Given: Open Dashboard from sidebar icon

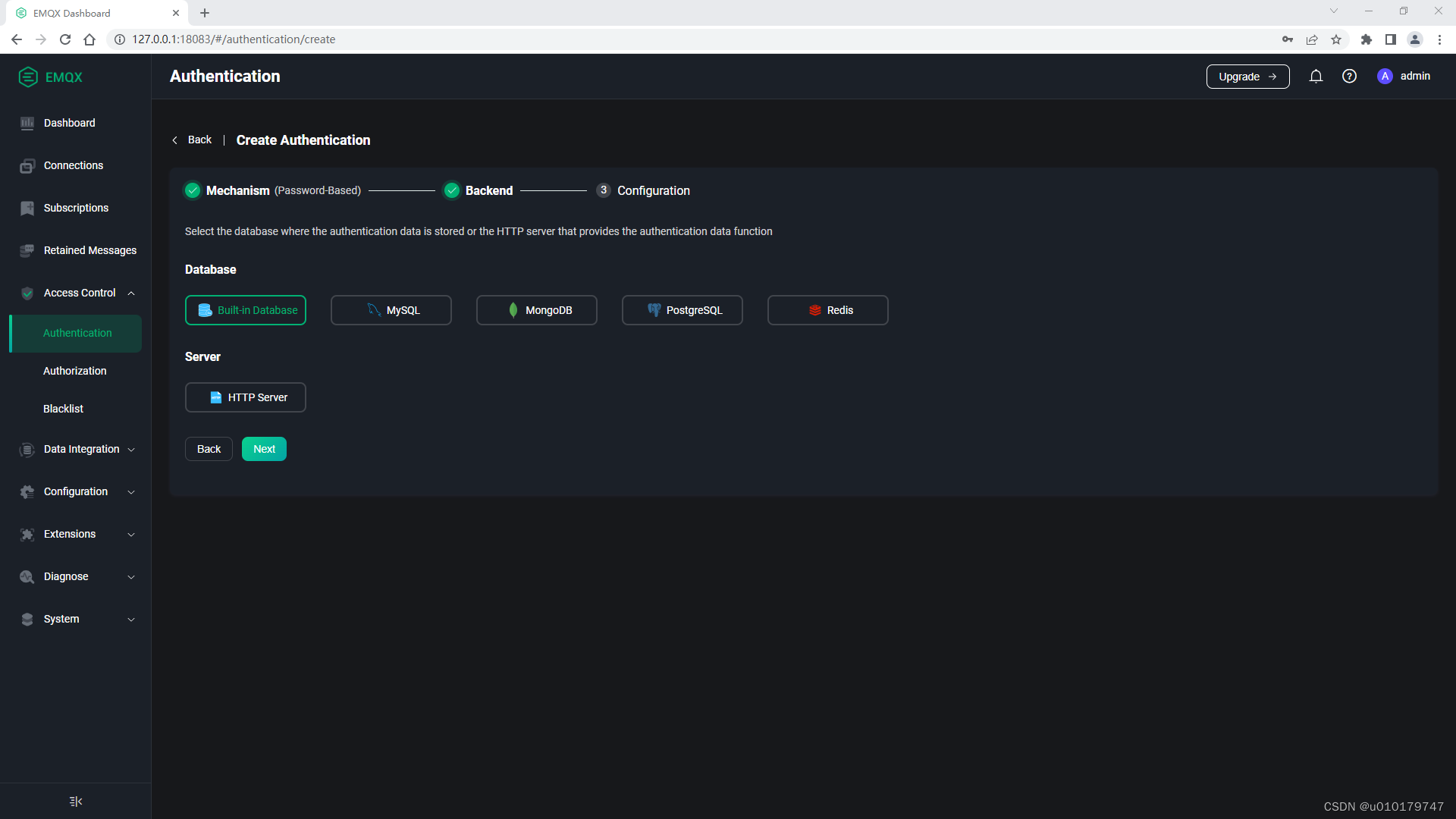Looking at the screenshot, I should 27,123.
